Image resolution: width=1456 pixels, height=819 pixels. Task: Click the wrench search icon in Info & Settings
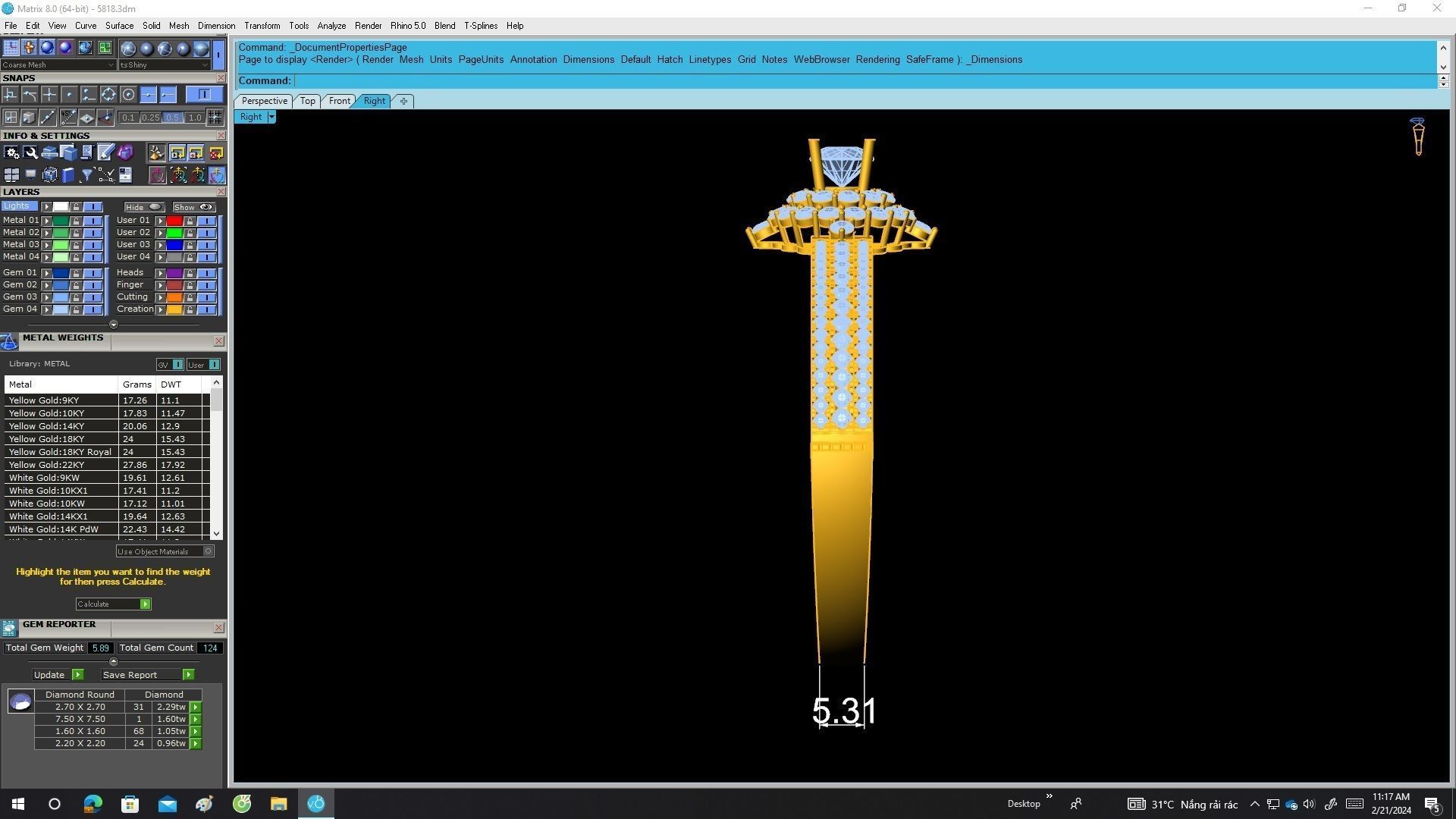31,153
